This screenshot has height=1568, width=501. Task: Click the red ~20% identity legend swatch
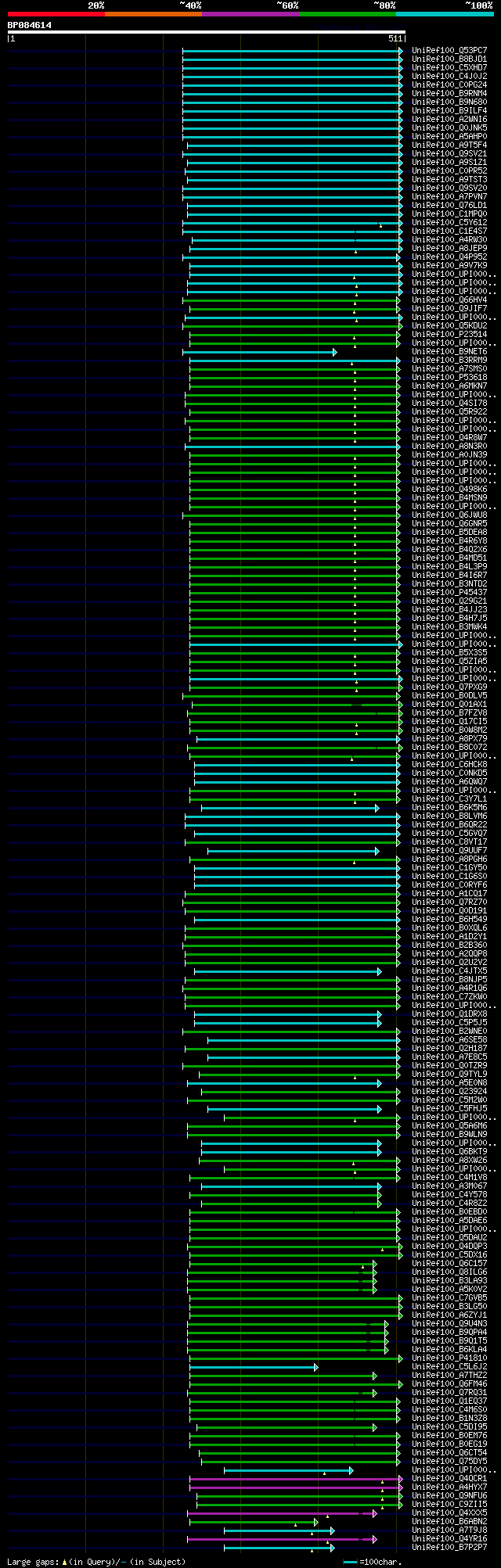(x=56, y=14)
